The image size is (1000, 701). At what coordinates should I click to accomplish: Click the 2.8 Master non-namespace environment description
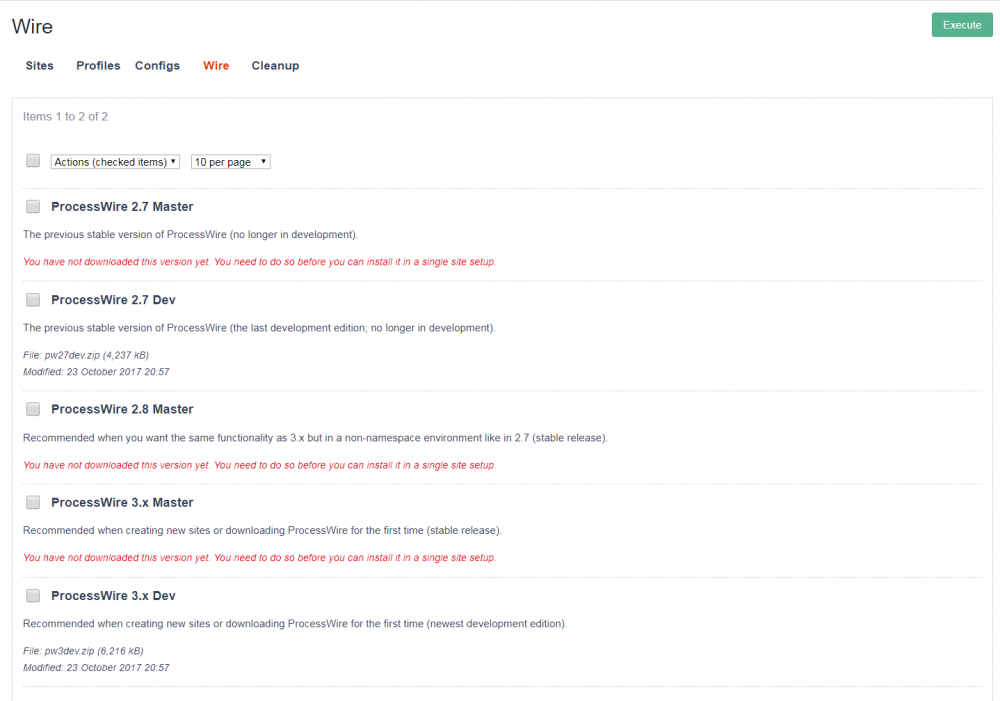click(x=315, y=438)
